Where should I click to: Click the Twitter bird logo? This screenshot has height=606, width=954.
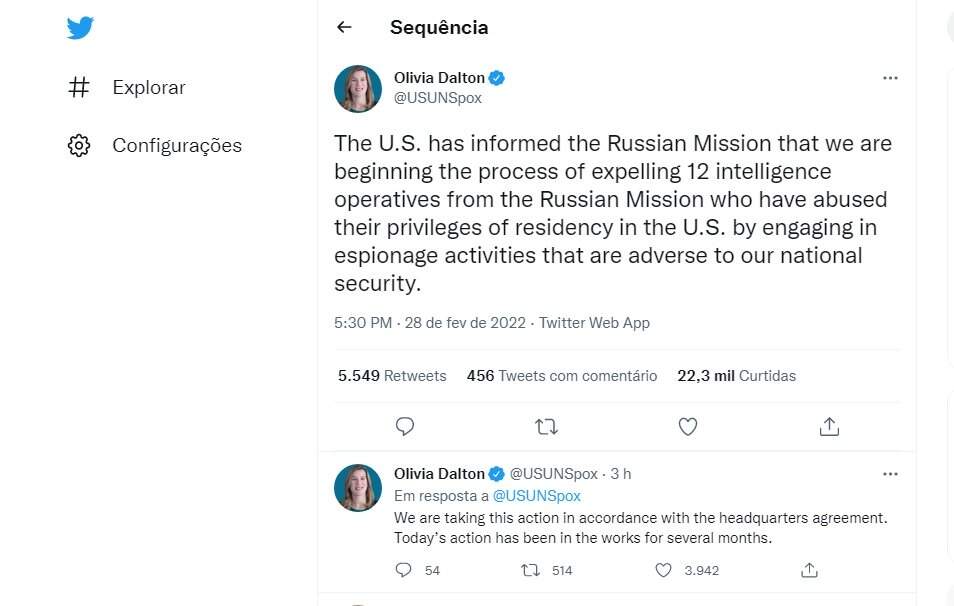[81, 28]
